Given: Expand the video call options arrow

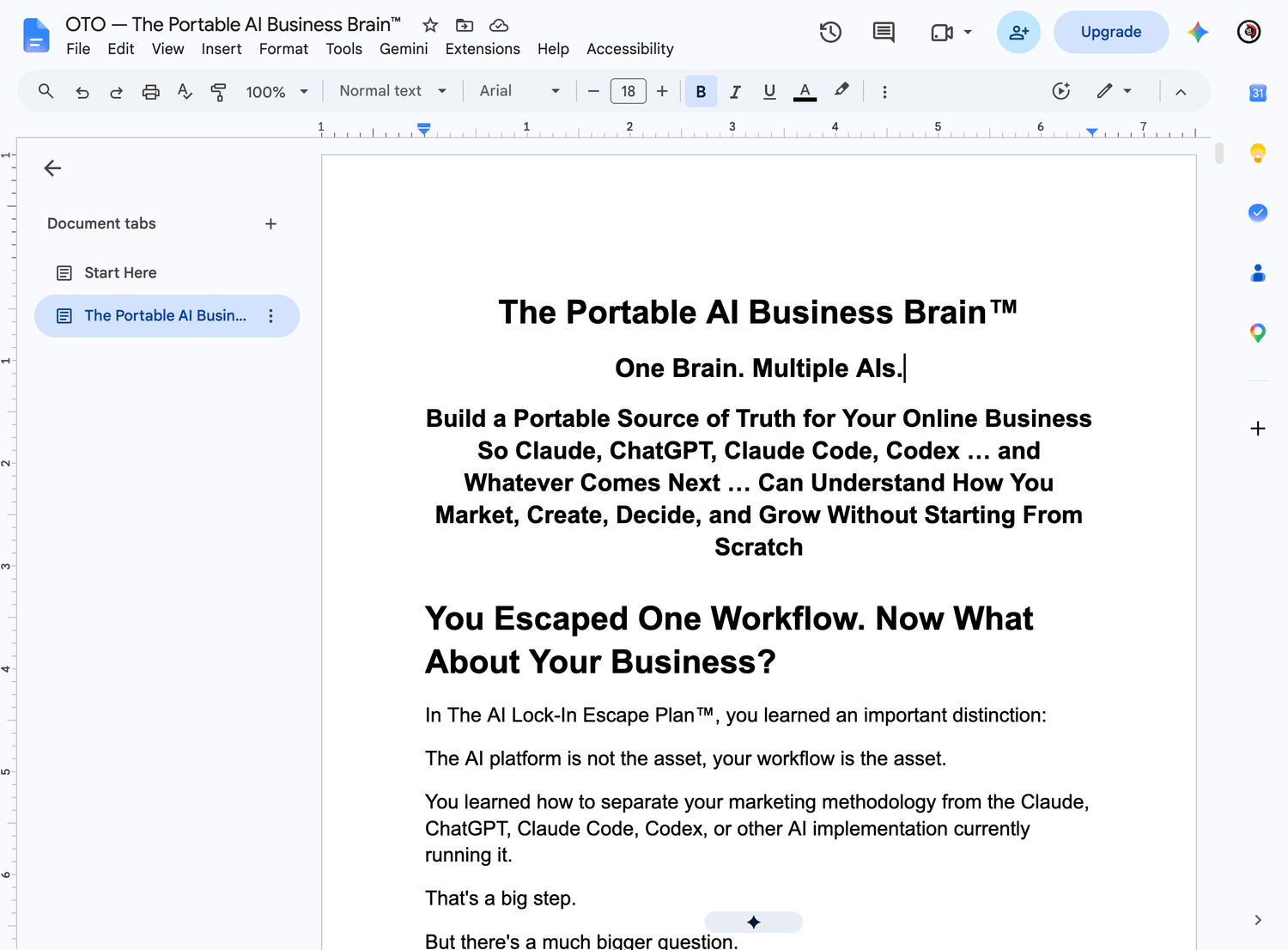Looking at the screenshot, I should (968, 33).
